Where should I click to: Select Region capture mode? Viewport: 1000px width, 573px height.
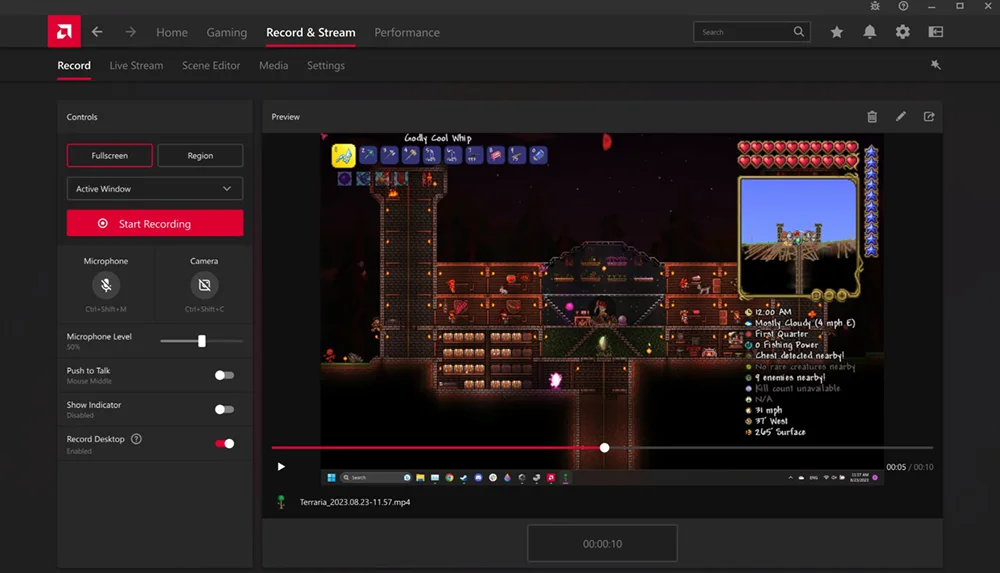[200, 156]
